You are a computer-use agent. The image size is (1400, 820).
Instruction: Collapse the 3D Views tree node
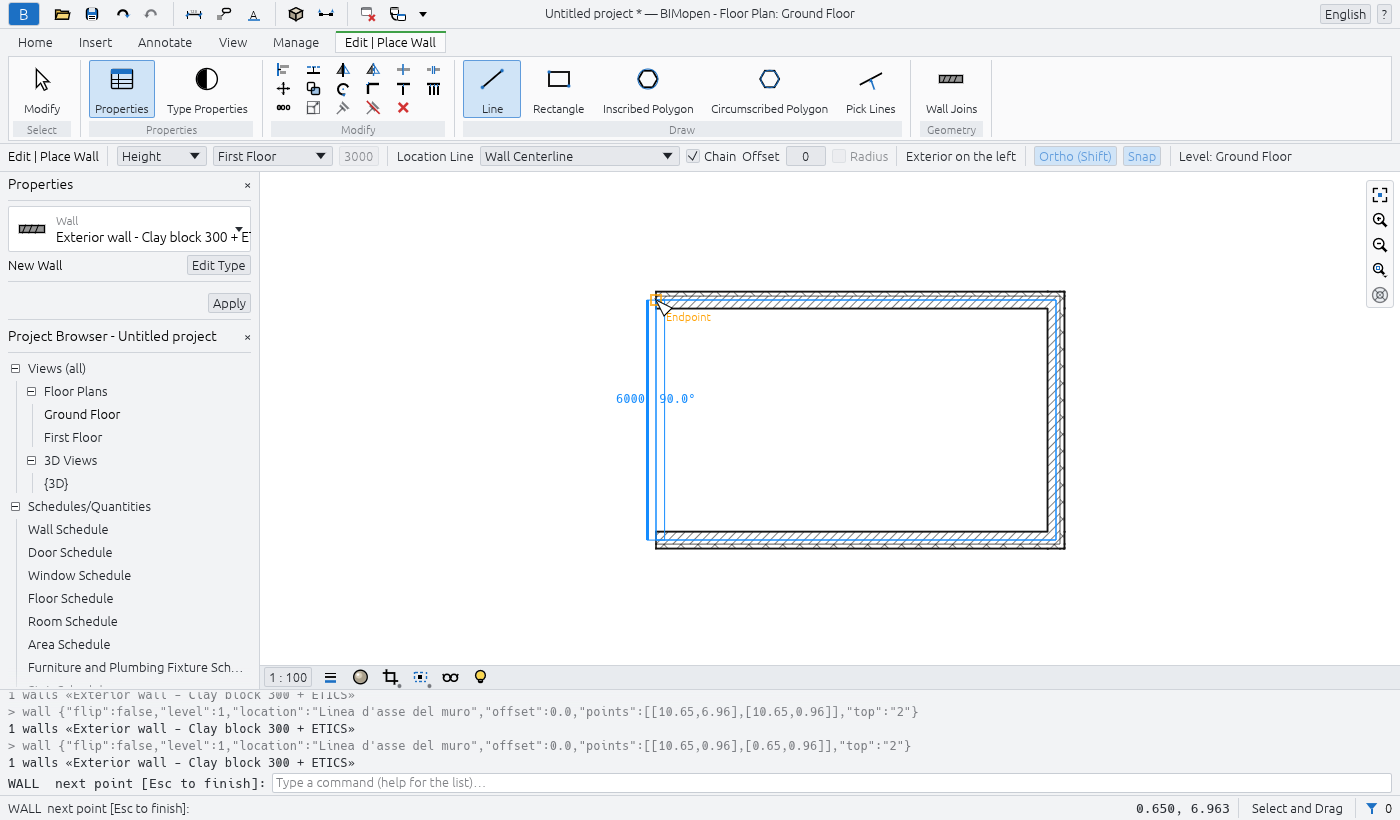pyautogui.click(x=32, y=461)
